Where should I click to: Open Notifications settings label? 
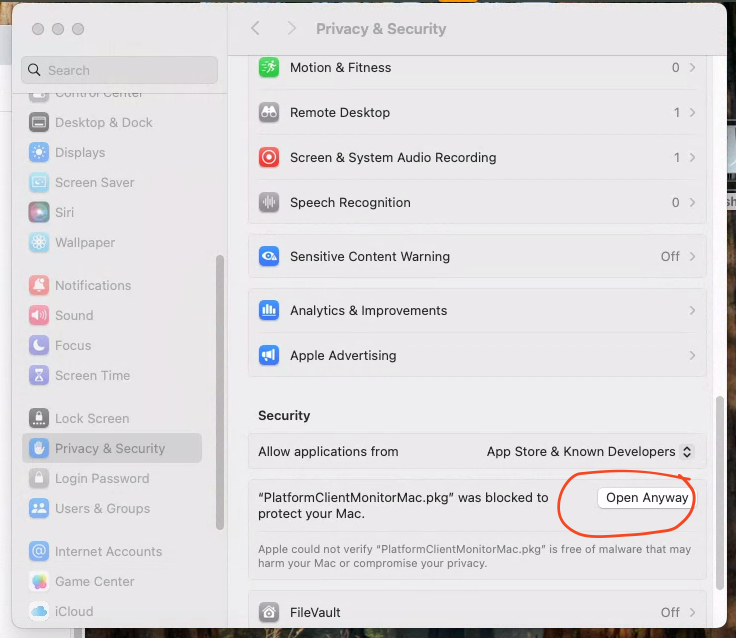[93, 285]
